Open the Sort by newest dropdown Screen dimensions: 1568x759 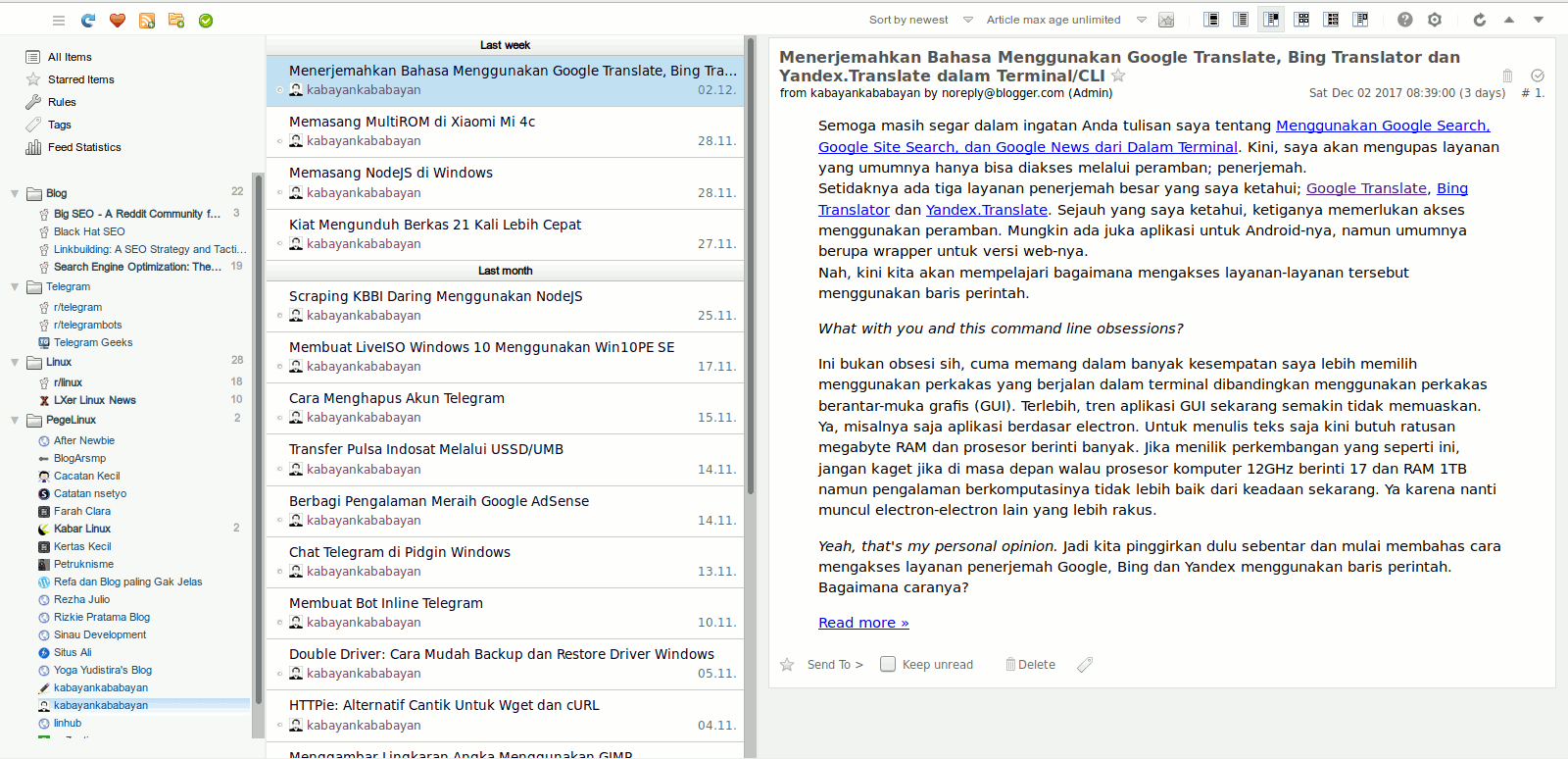coord(920,20)
